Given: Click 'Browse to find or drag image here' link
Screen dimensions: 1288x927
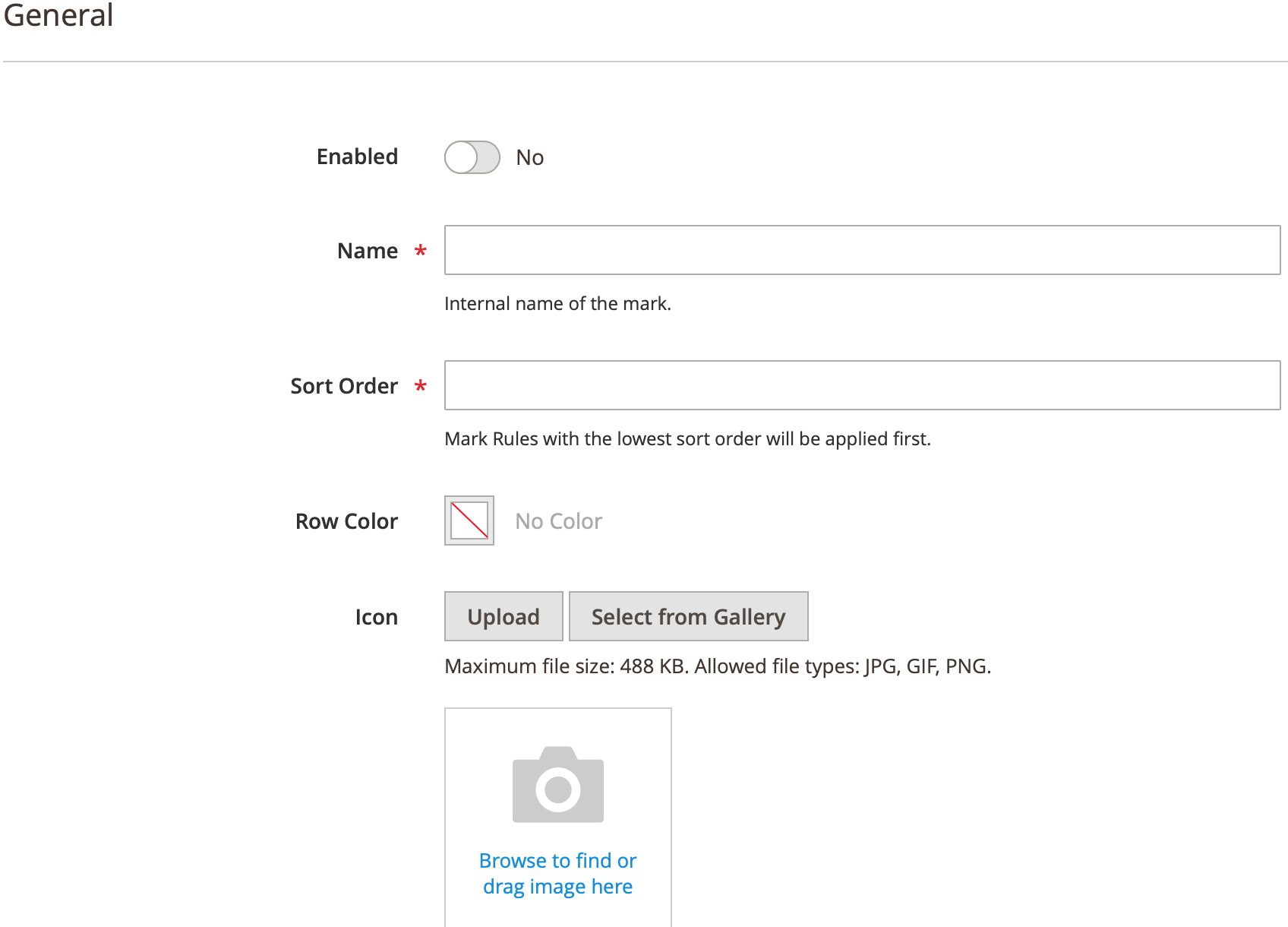Looking at the screenshot, I should (x=558, y=873).
